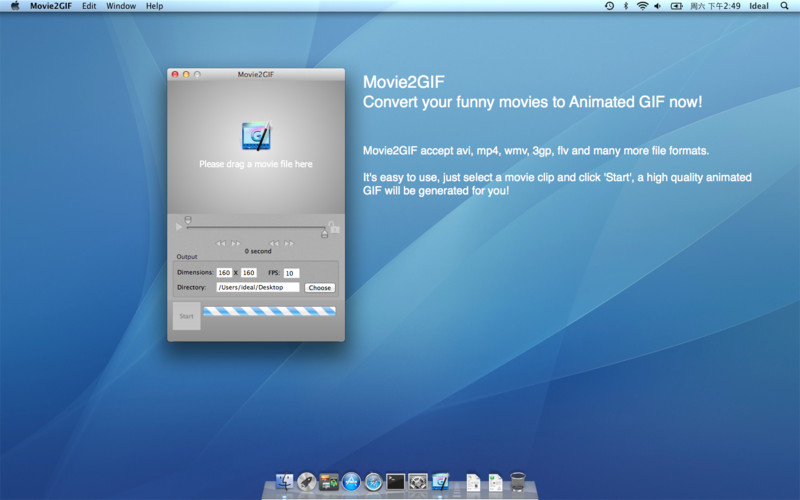Open the Edit menu
Viewport: 800px width, 500px height.
point(89,6)
